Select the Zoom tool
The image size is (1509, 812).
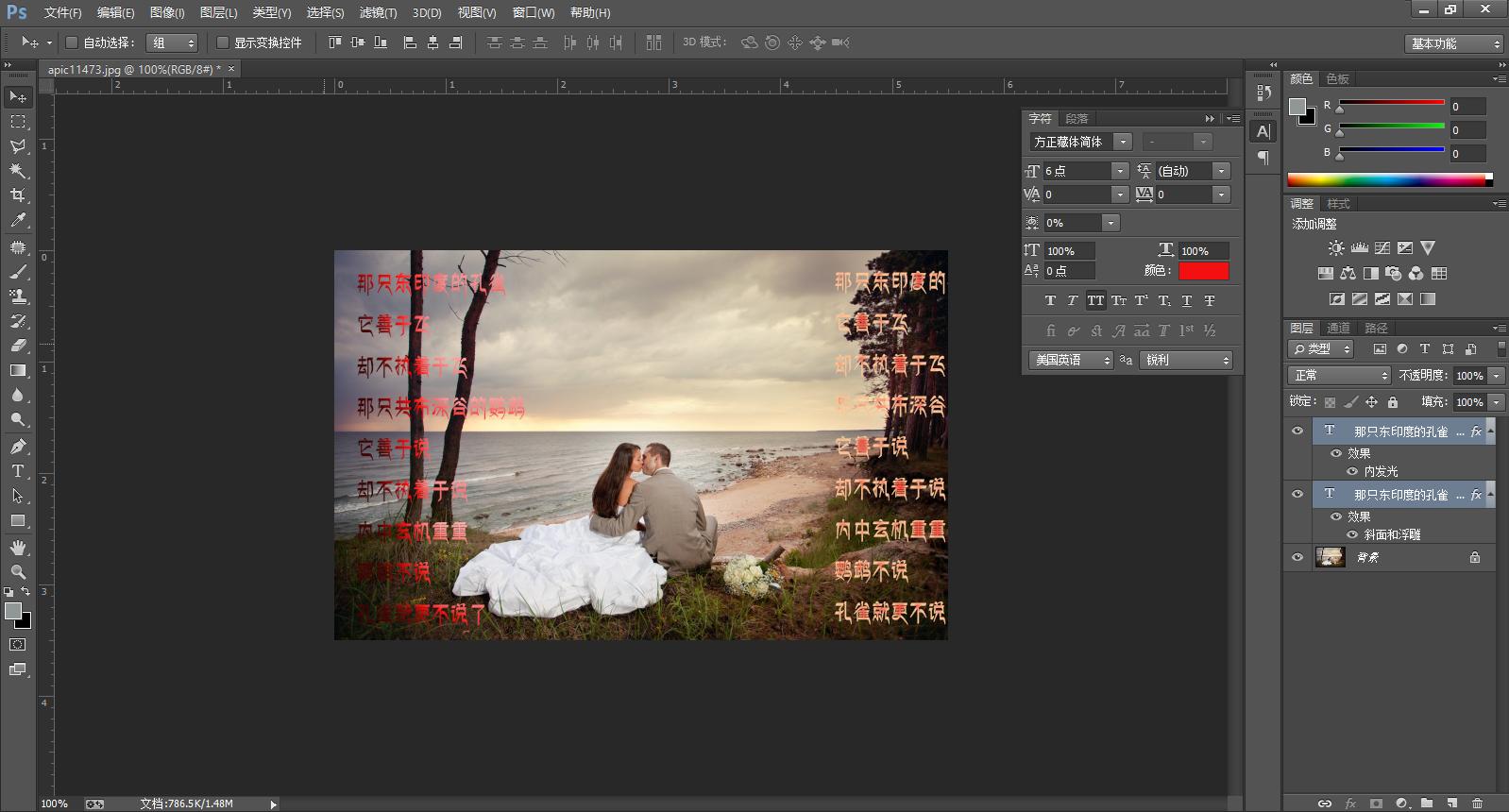pos(18,572)
